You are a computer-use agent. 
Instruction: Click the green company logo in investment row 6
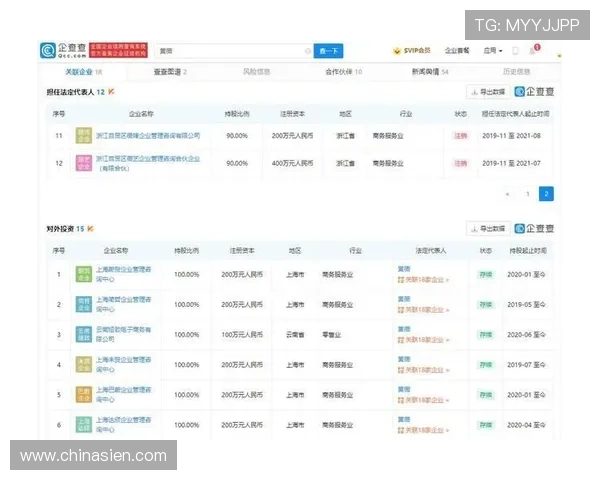[84, 424]
